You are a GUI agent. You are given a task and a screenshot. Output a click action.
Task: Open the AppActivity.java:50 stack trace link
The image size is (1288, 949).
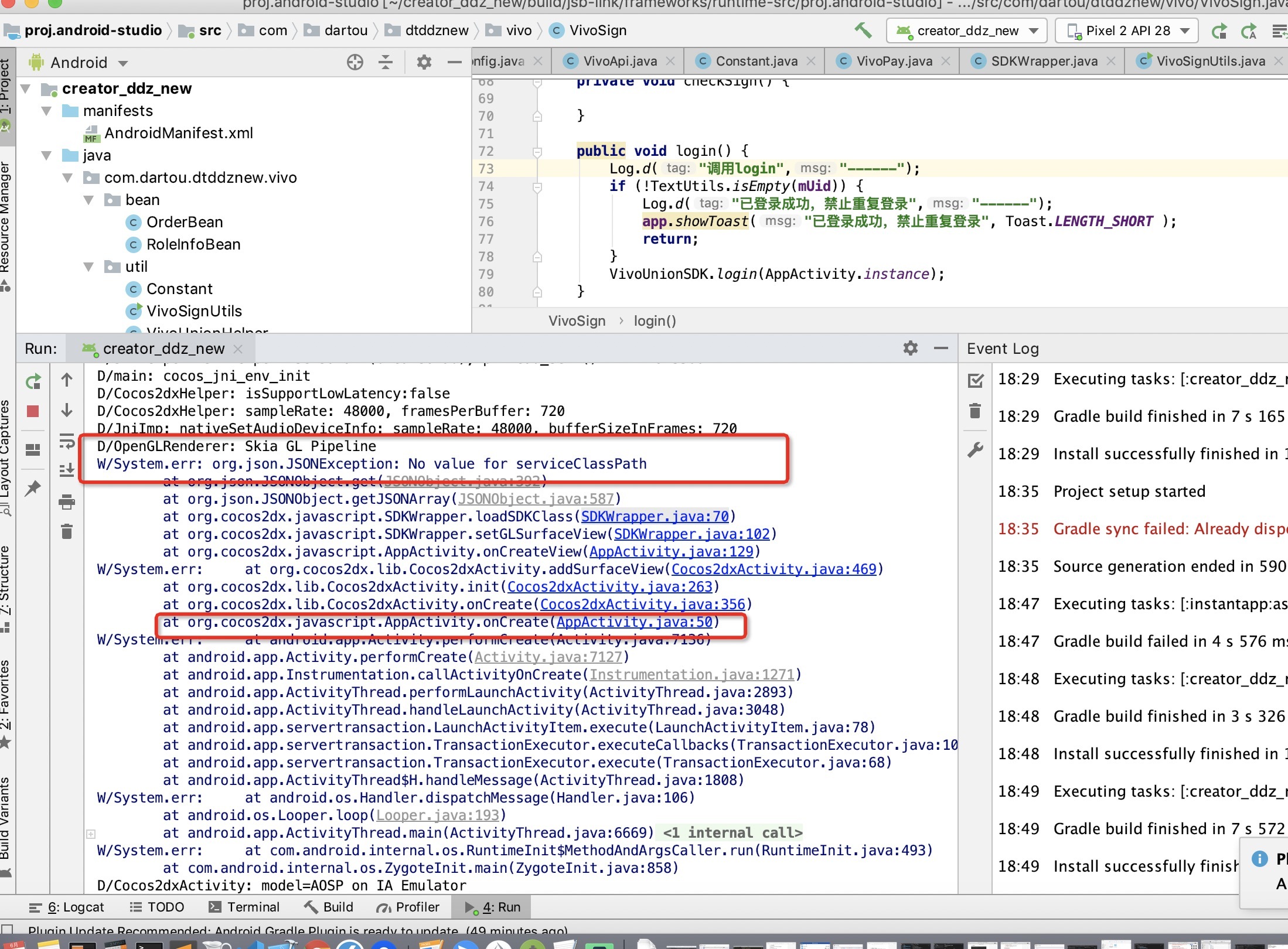point(634,622)
